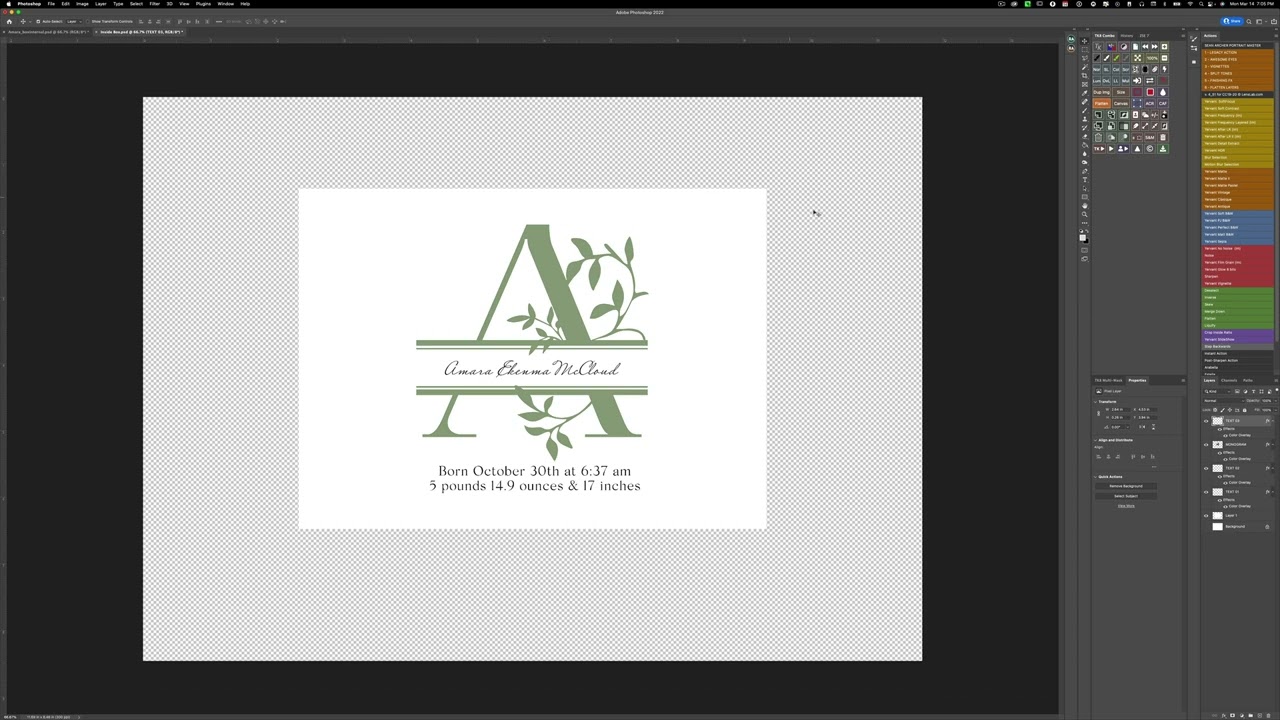Open the Plugins menu
The height and width of the screenshot is (720, 1280).
pyautogui.click(x=203, y=4)
